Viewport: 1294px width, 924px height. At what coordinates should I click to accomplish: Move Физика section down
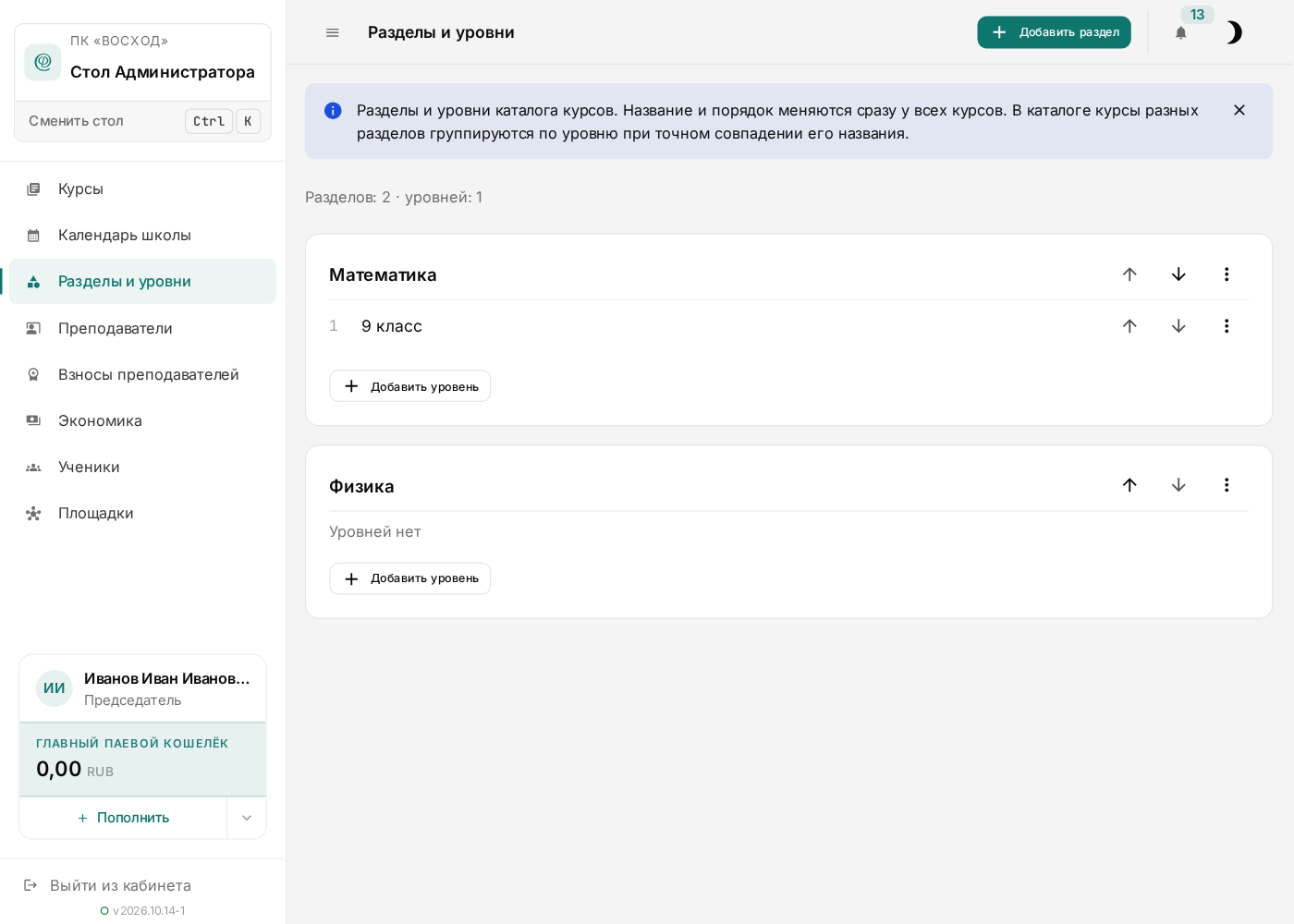pyautogui.click(x=1178, y=485)
